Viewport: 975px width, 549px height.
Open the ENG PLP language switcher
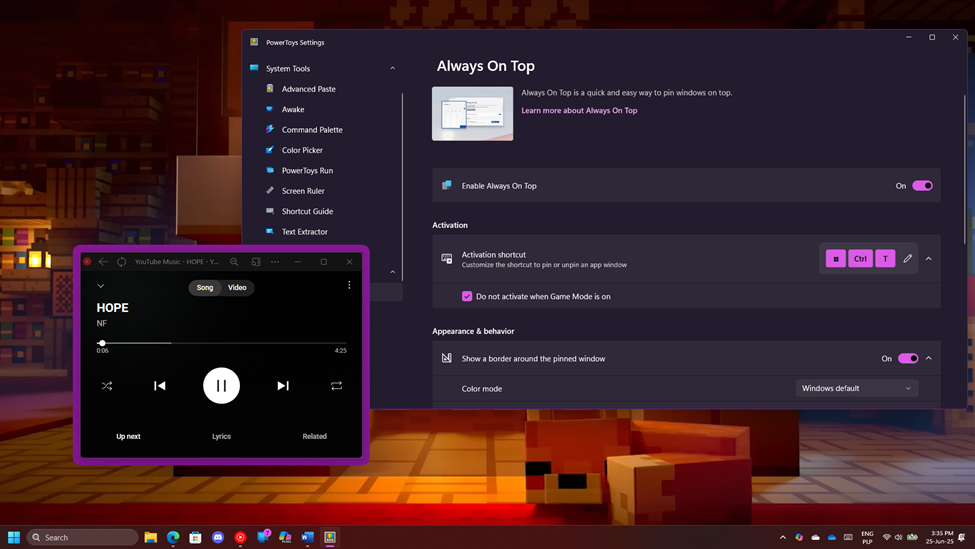pyautogui.click(x=867, y=538)
